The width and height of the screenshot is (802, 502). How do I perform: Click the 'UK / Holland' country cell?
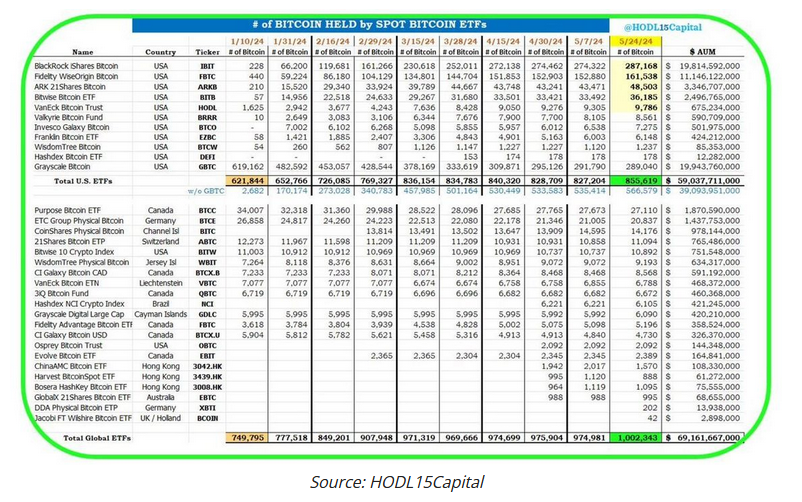click(x=161, y=418)
